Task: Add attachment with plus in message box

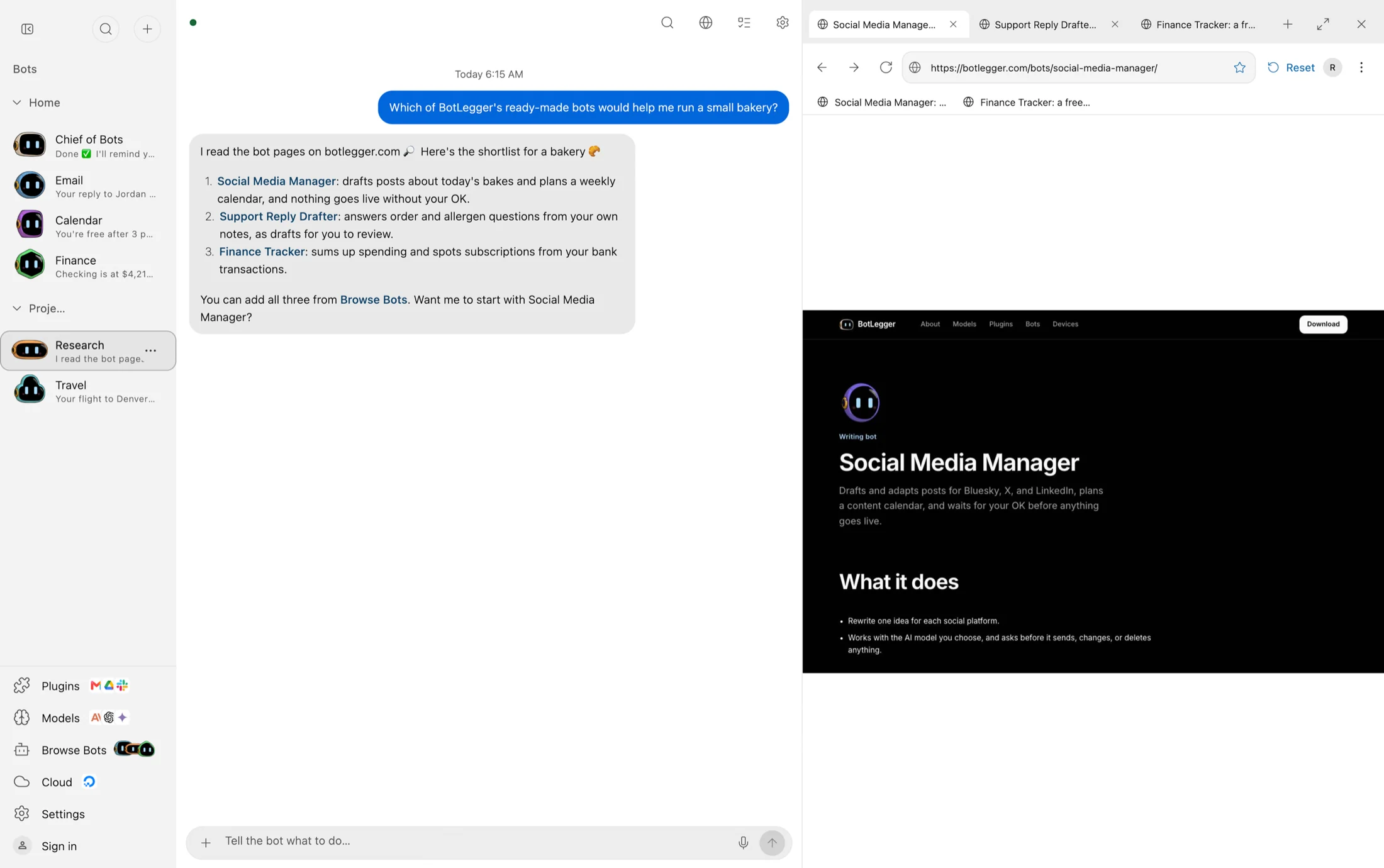Action: click(x=206, y=842)
